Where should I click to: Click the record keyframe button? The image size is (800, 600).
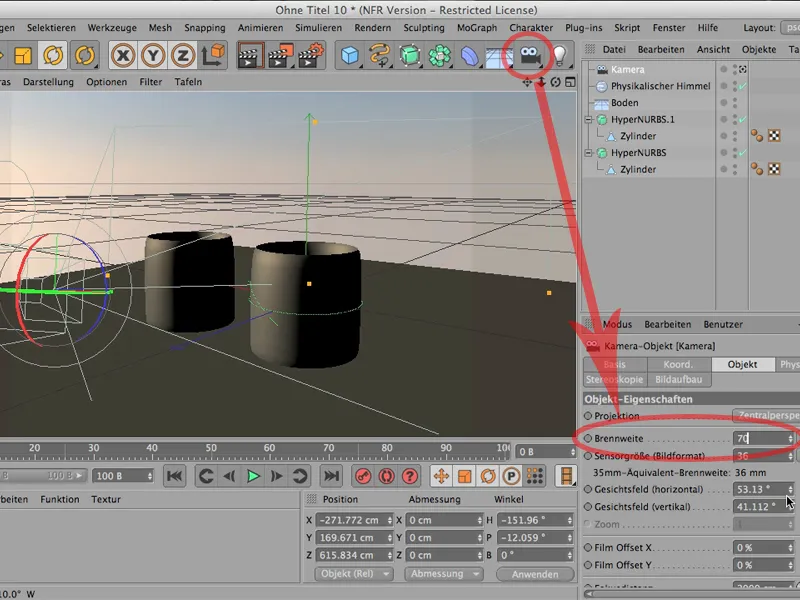click(x=363, y=476)
